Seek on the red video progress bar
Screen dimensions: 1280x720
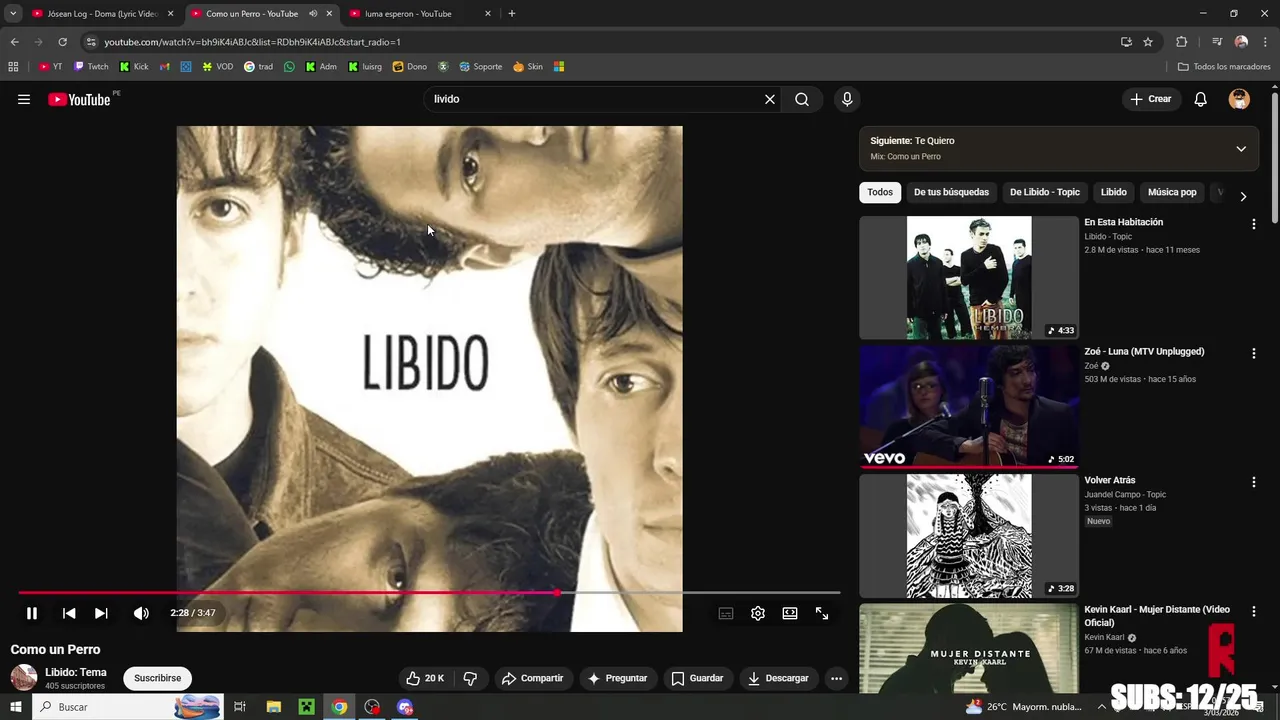(x=429, y=593)
